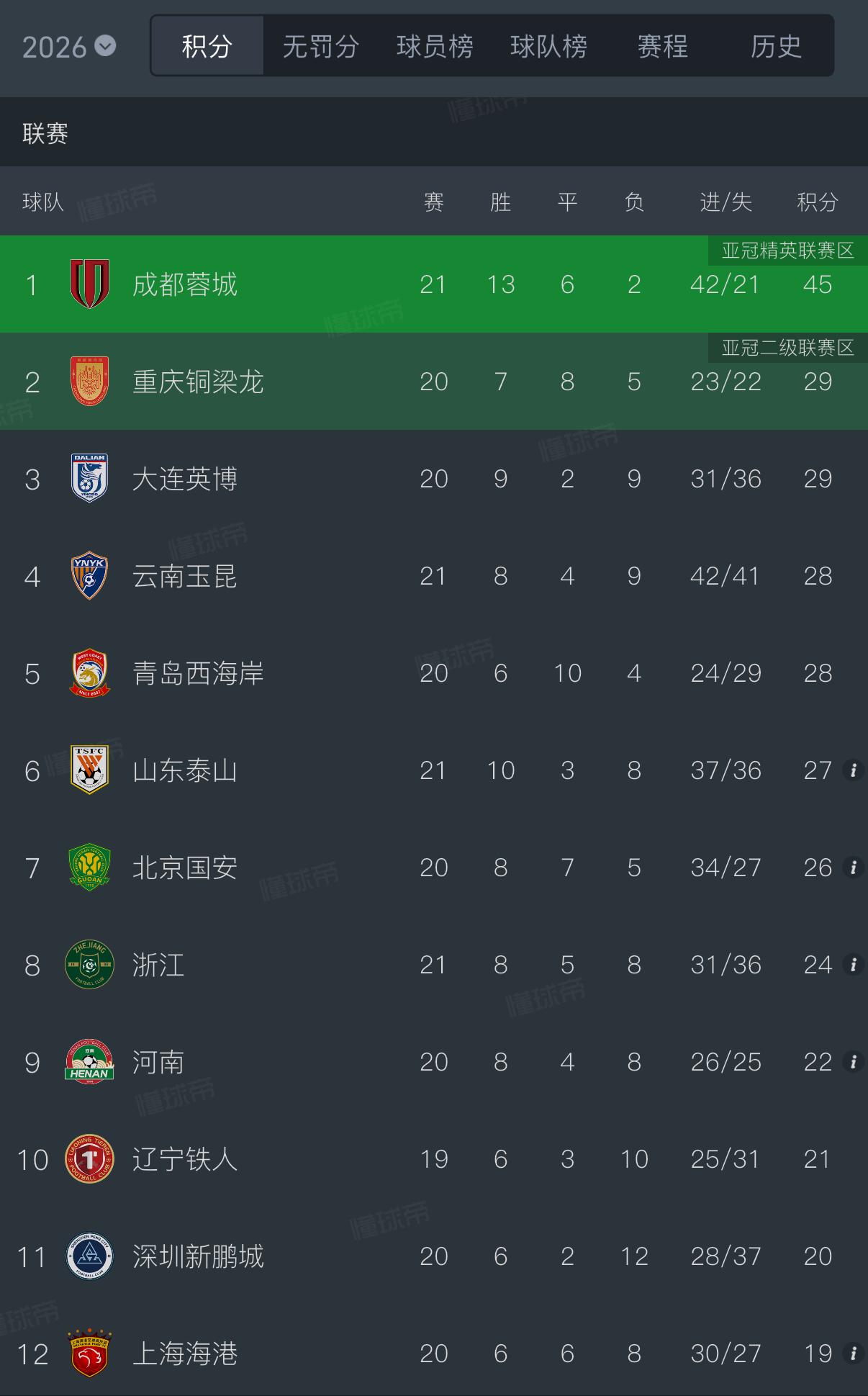
Task: Open the 2026 season dropdown
Action: [x=68, y=48]
